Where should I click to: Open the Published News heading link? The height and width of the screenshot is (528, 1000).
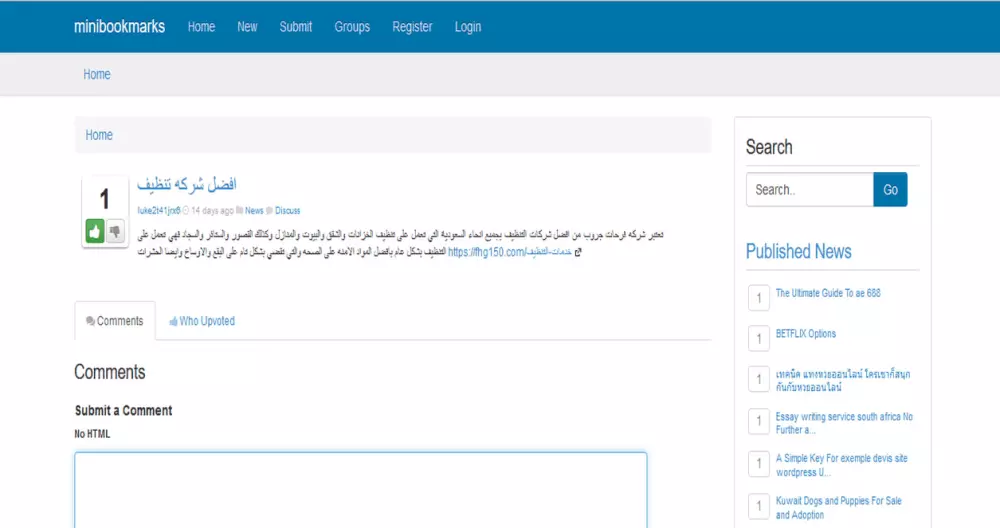tap(798, 251)
